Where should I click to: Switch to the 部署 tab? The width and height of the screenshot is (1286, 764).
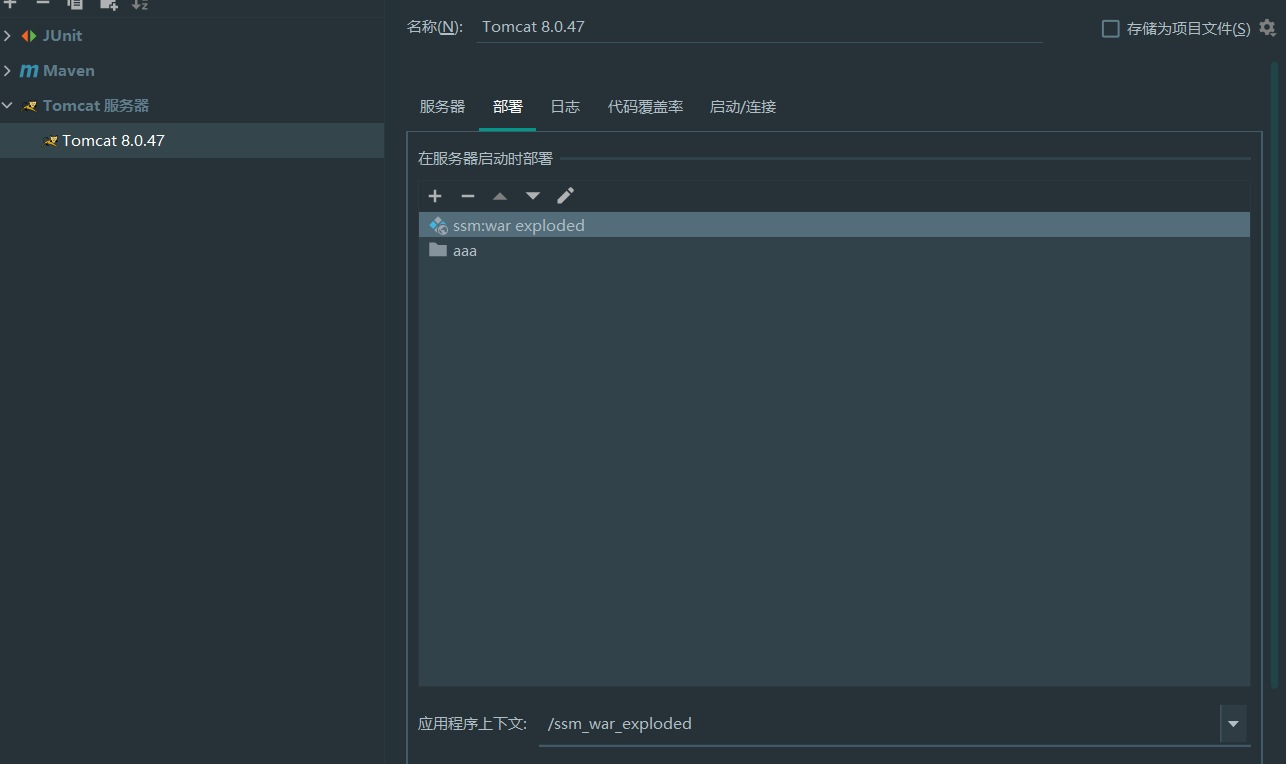coord(508,107)
